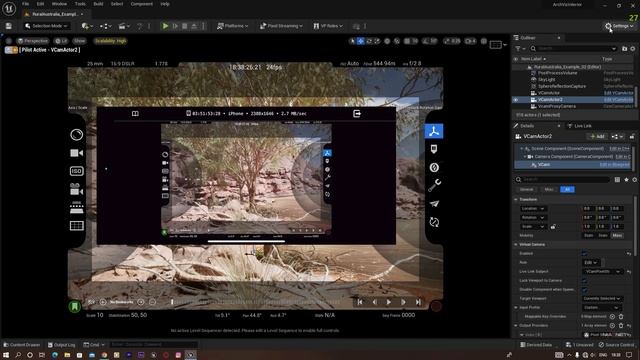Open the Outliner filter funnel menu
This screenshot has width=640, height=360.
tap(520, 49)
